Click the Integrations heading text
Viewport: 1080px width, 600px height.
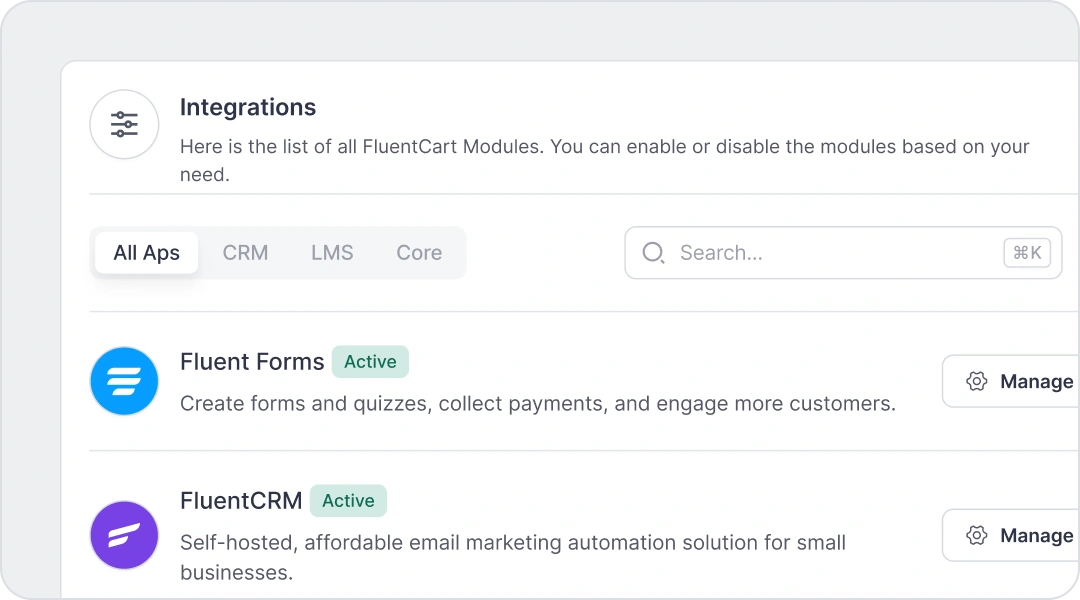(248, 107)
